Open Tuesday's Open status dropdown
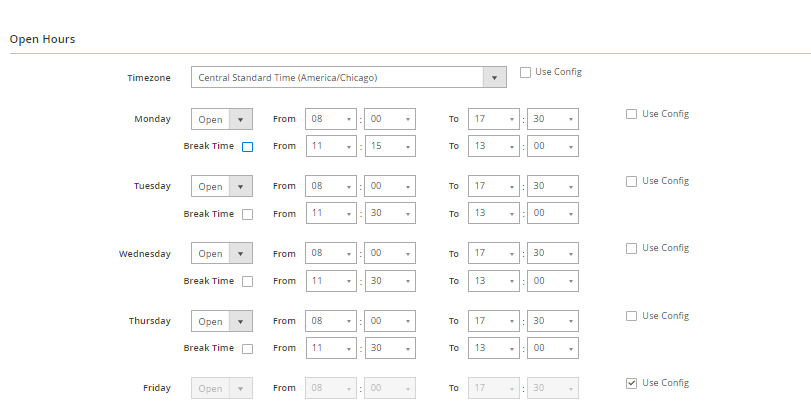Screen dimensions: 811x404 coord(221,186)
